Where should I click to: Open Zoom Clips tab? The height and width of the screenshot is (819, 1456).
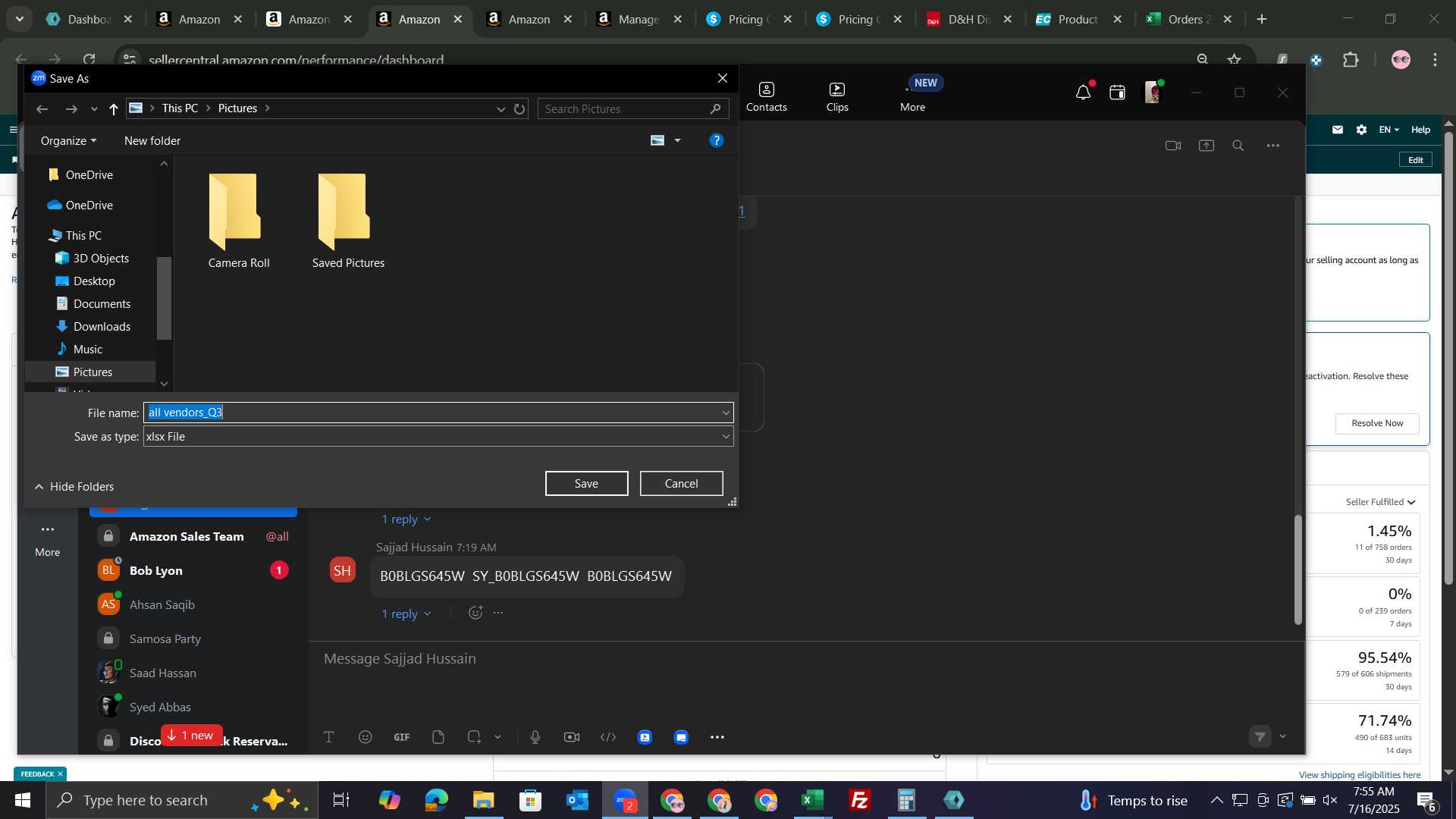[x=837, y=97]
